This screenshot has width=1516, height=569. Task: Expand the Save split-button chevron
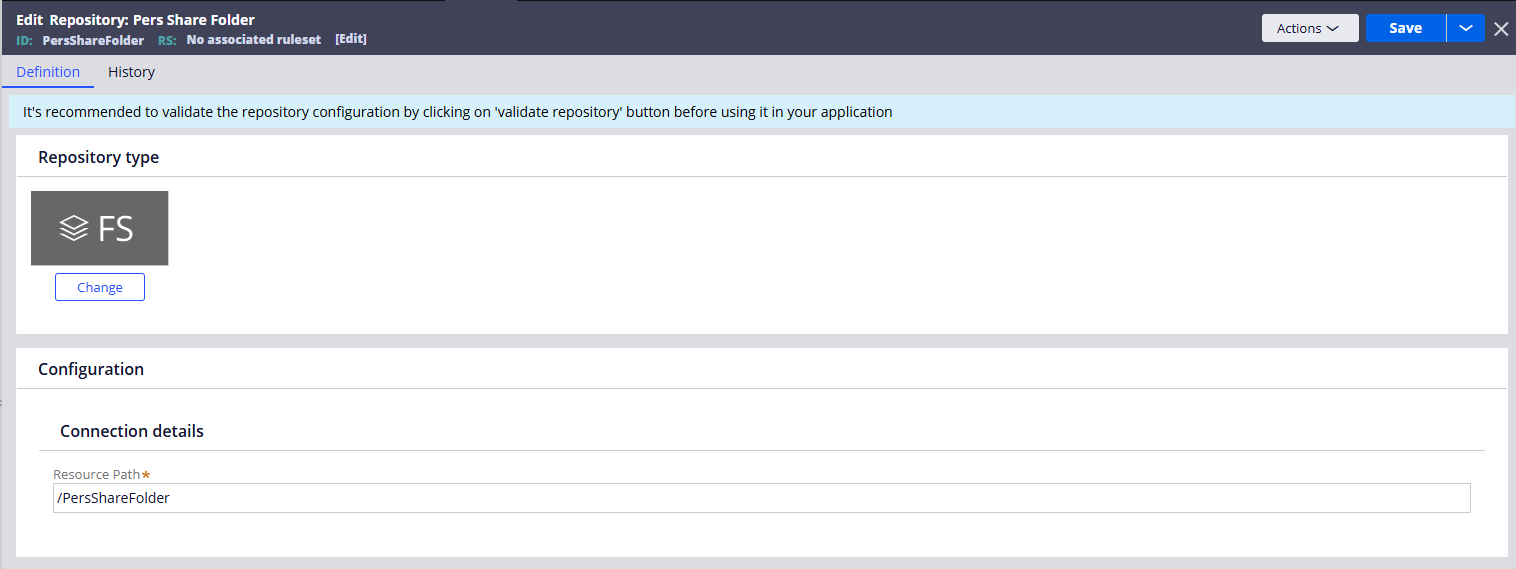click(1466, 28)
